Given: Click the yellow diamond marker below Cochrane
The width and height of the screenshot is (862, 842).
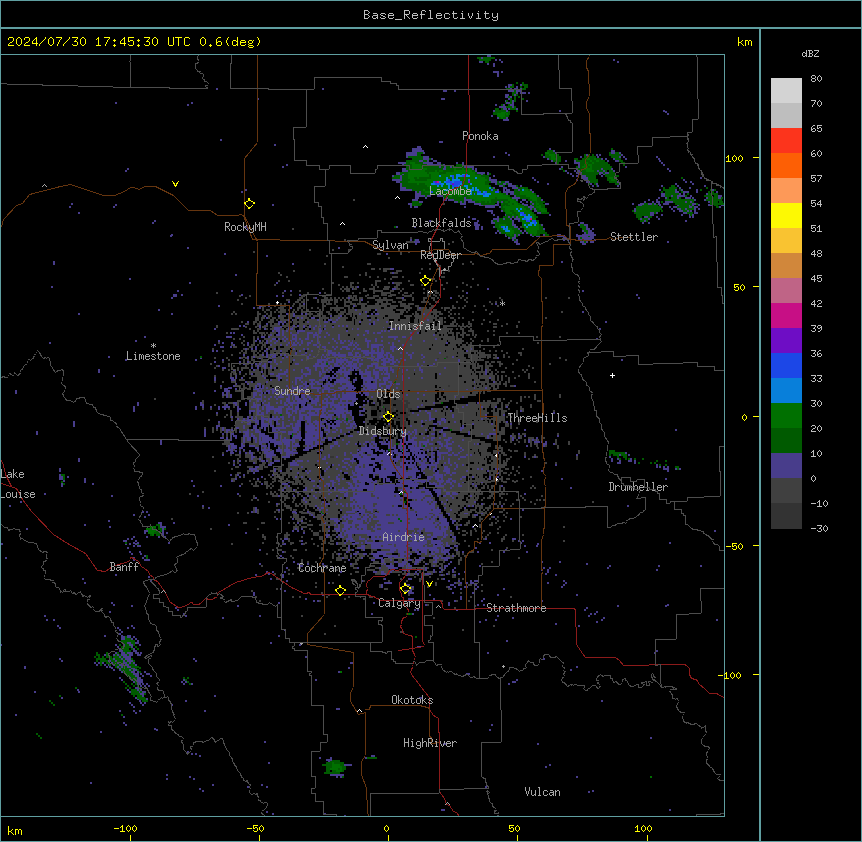Looking at the screenshot, I should 340,590.
